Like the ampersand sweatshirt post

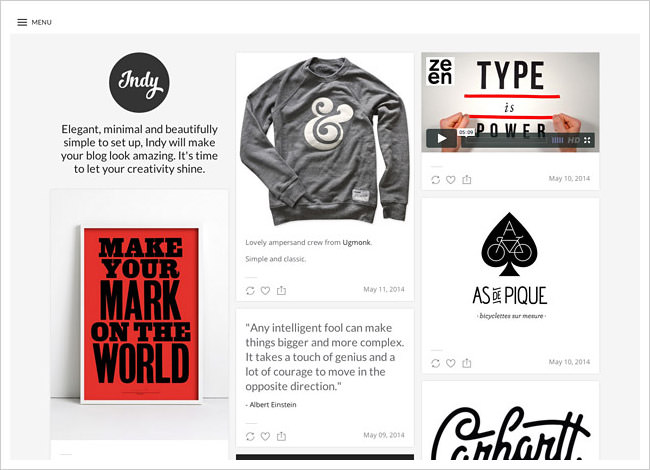[265, 291]
